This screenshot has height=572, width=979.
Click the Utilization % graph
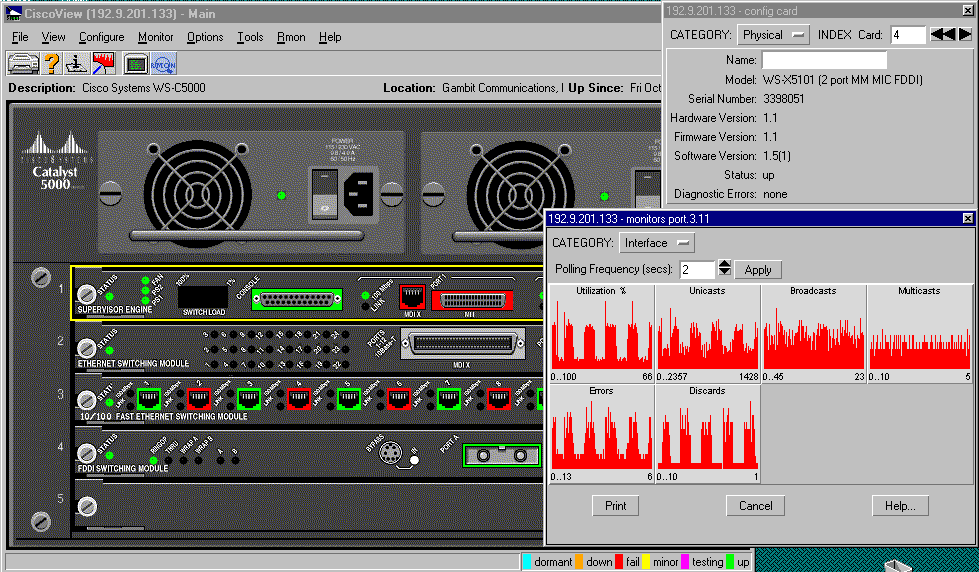(601, 333)
